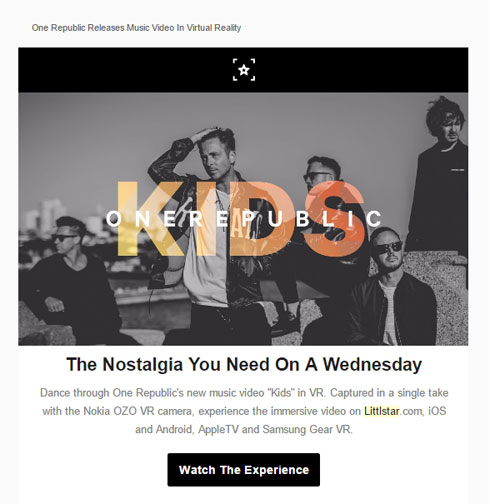Click the "Nokia OZO VR camera" text

138,411
